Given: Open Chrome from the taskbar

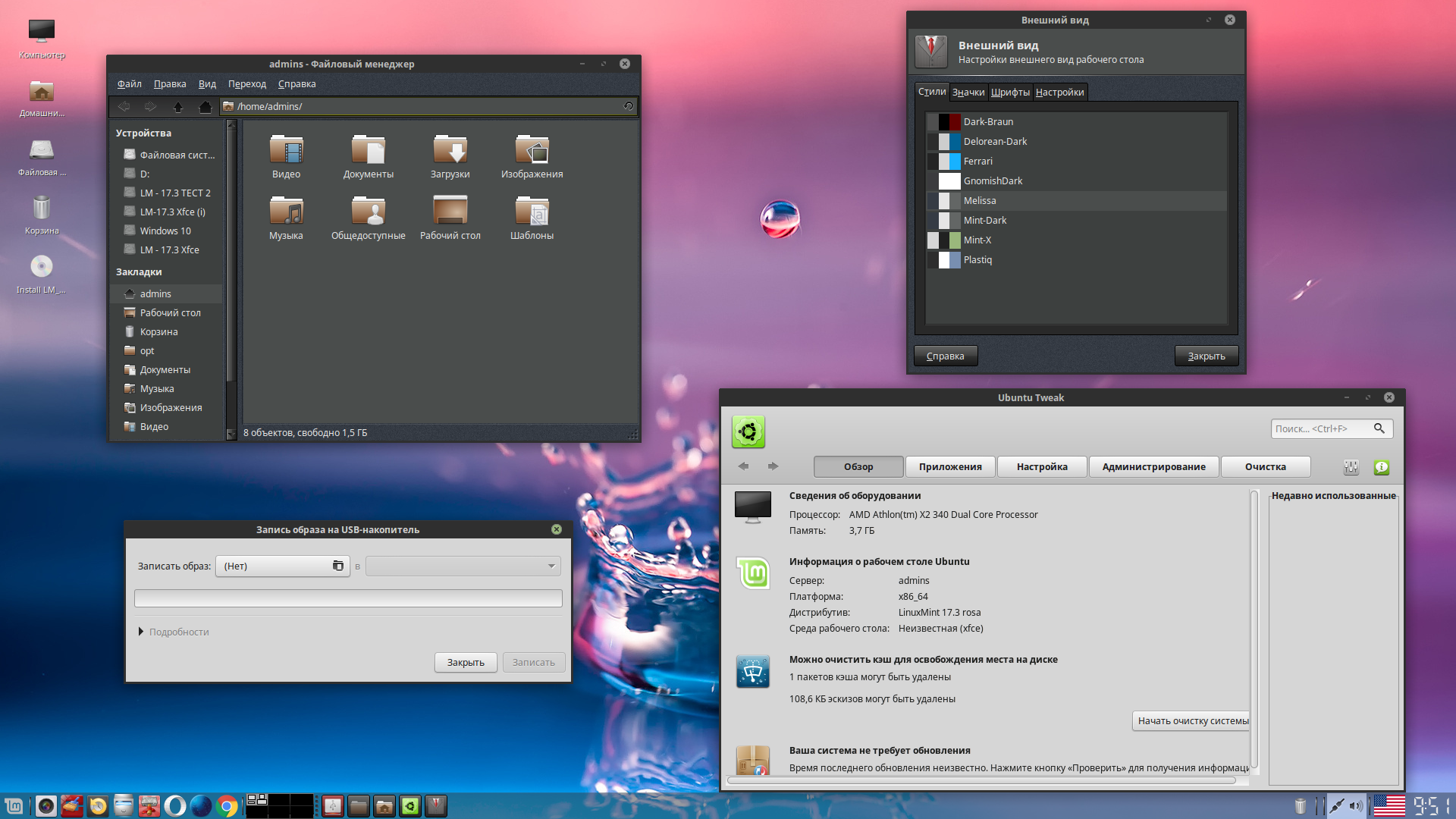Looking at the screenshot, I should click(227, 806).
